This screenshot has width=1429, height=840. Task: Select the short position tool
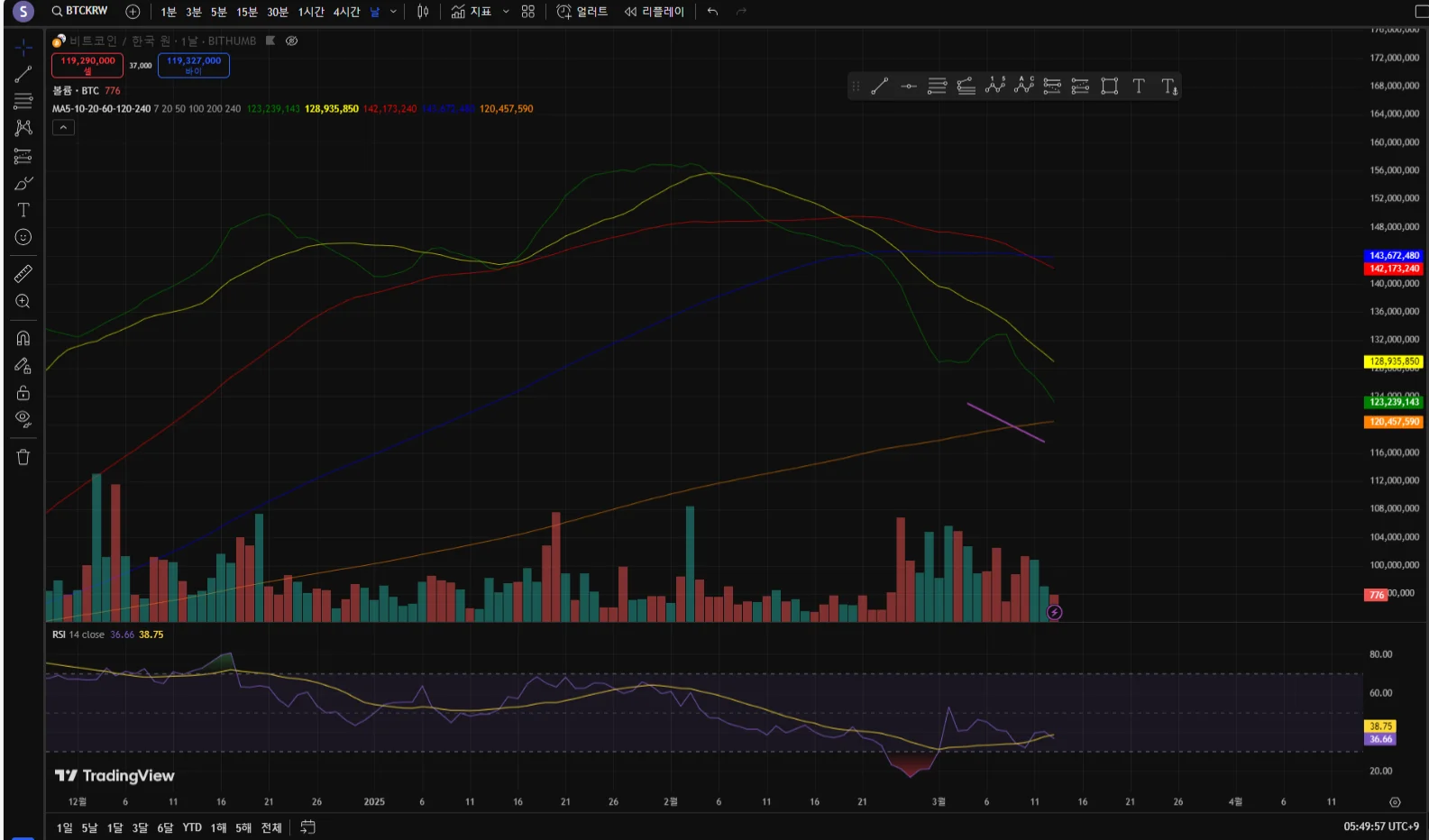point(1080,87)
